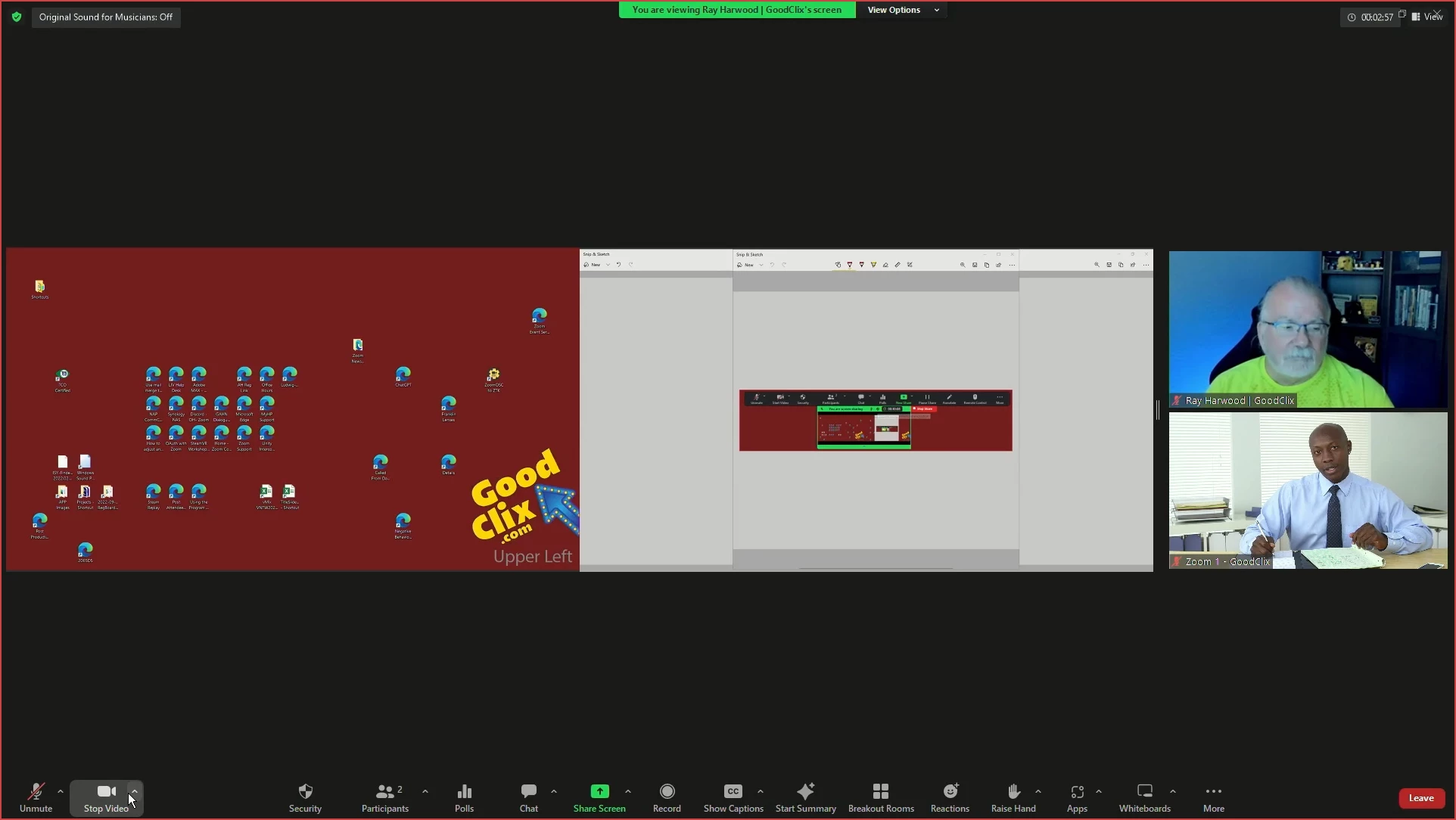The image size is (1456, 820).
Task: Click the Start Summary sparkle icon
Action: click(805, 791)
